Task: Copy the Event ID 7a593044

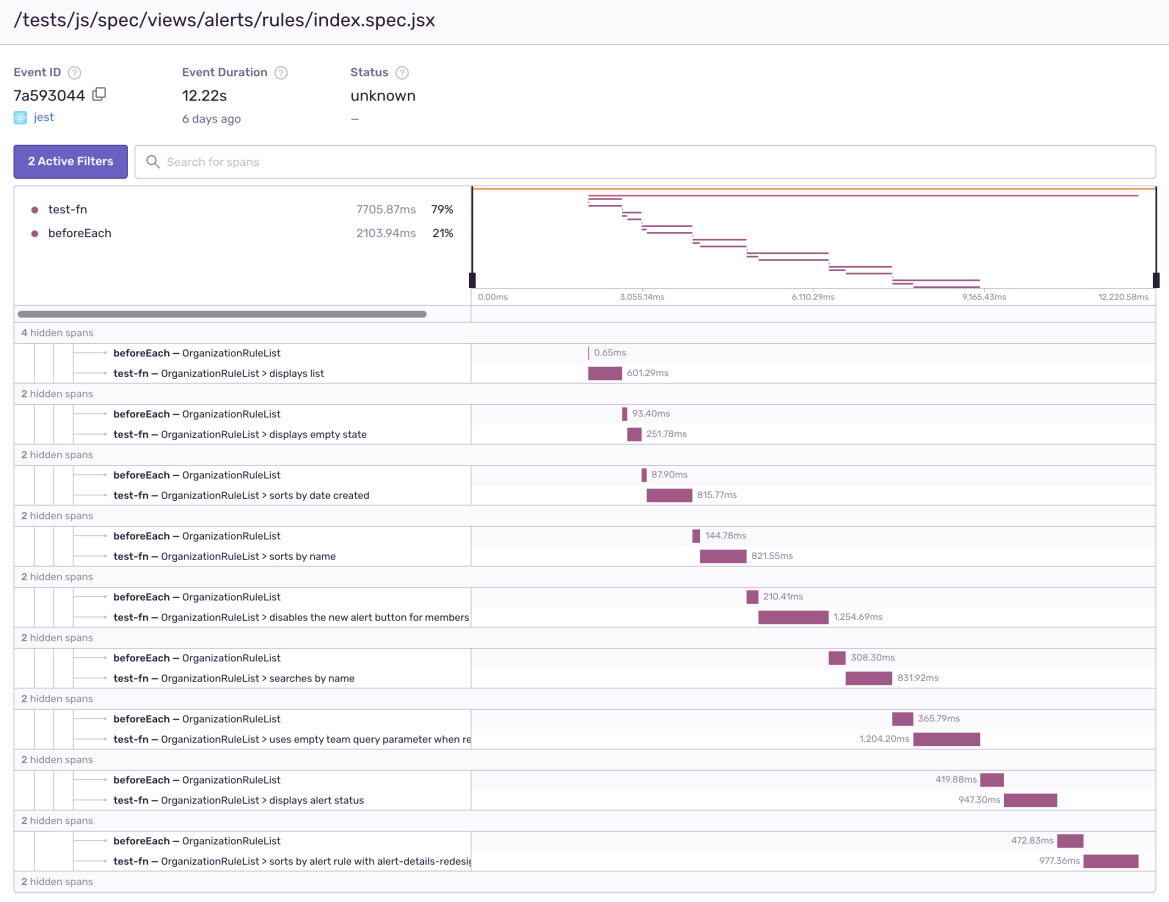Action: click(x=99, y=95)
